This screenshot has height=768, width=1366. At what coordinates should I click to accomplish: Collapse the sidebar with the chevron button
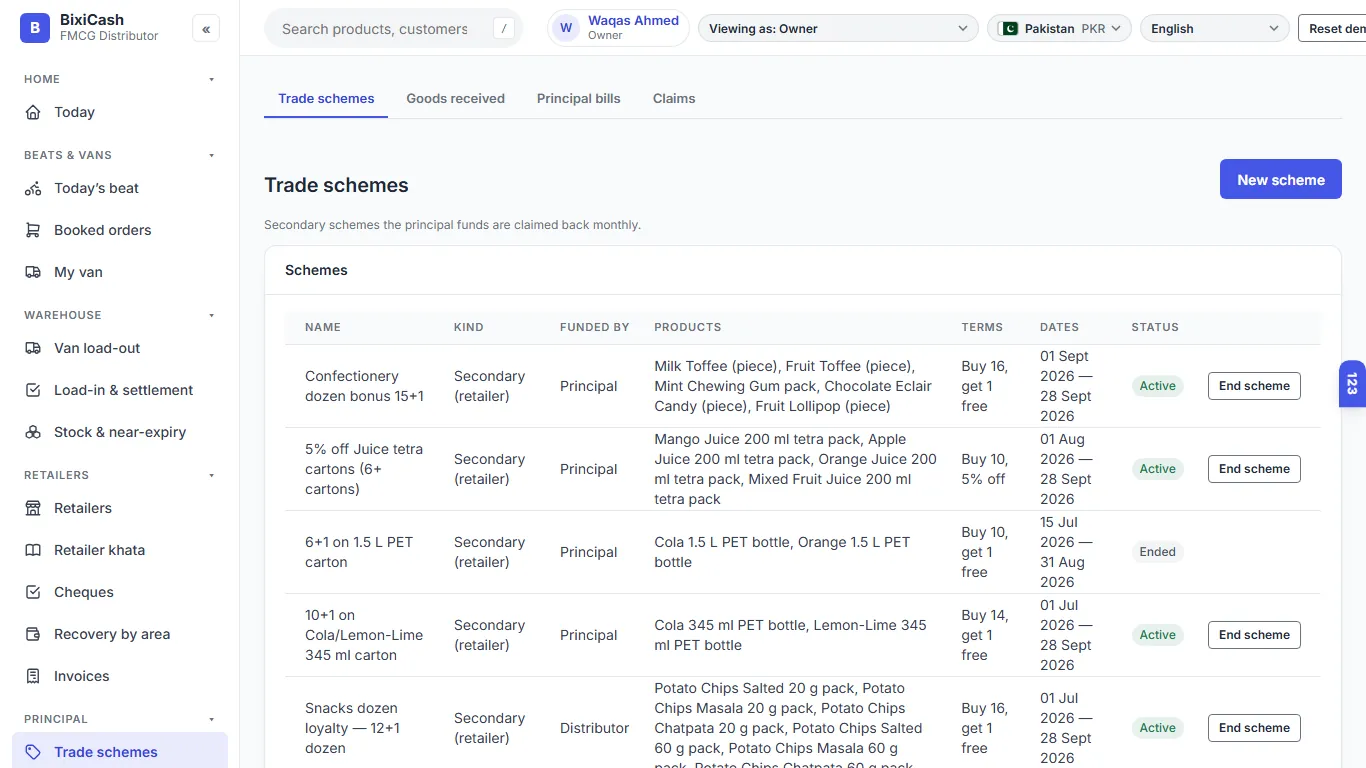click(x=206, y=29)
